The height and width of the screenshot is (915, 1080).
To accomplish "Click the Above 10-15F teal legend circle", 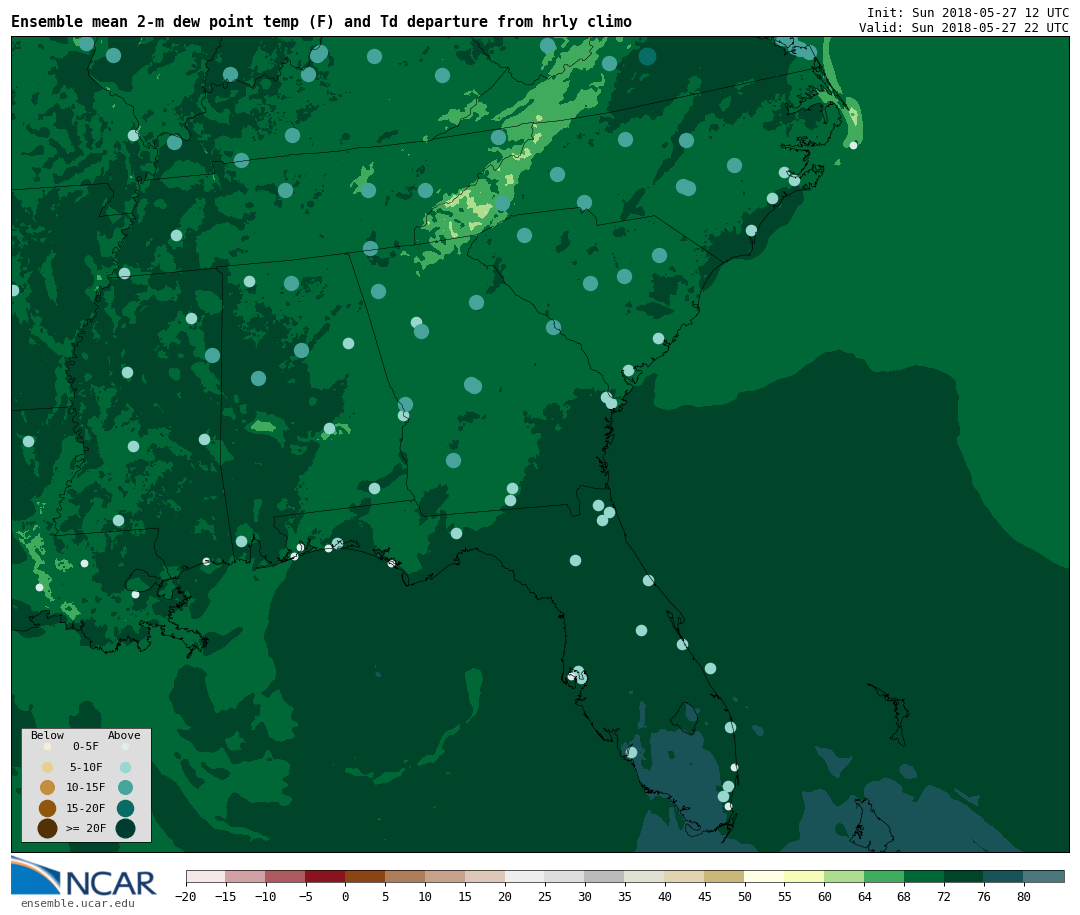I will 125,787.
